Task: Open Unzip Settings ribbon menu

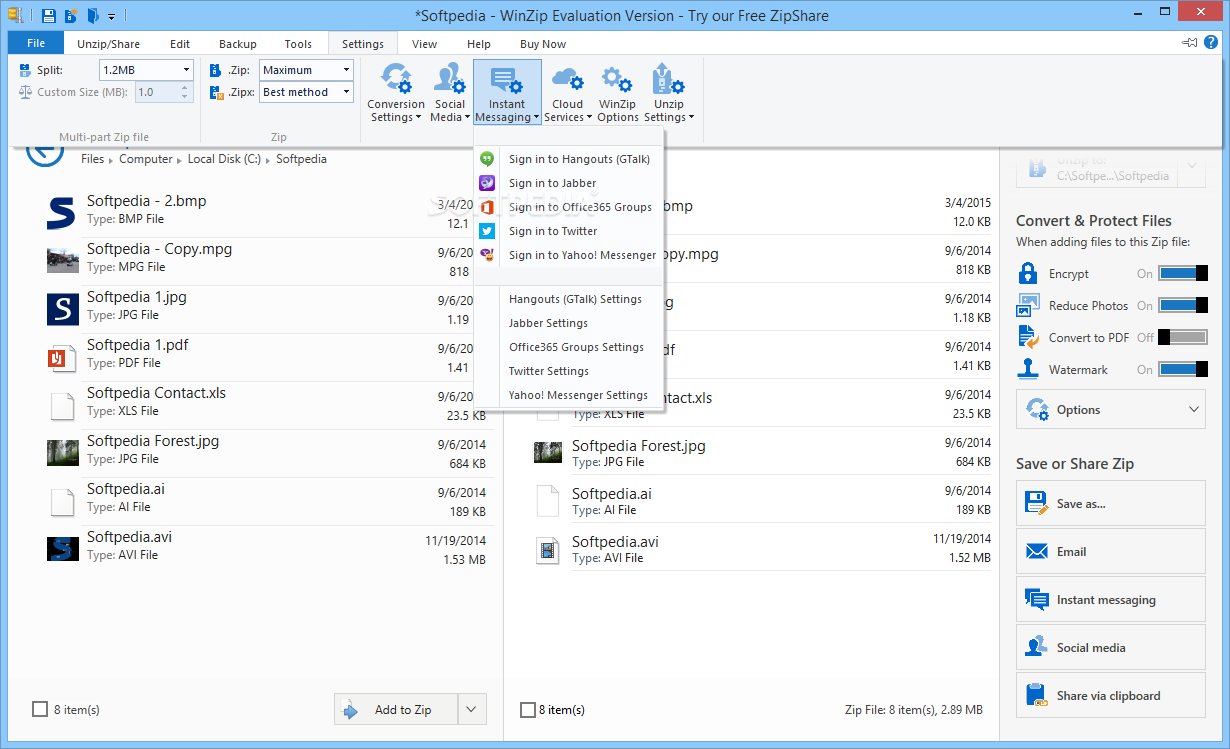Action: (x=668, y=92)
